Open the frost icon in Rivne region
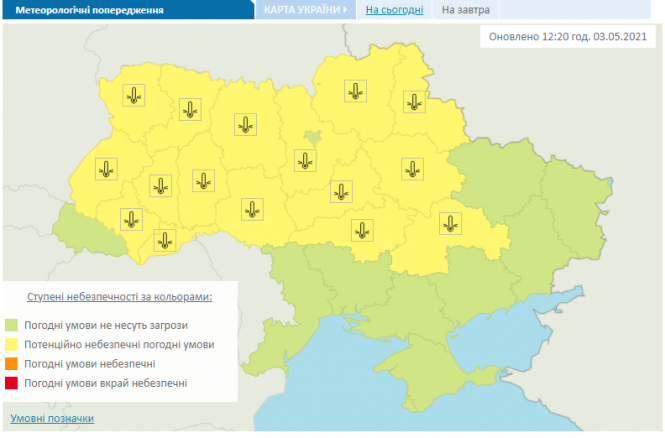The image size is (665, 438). click(x=190, y=110)
